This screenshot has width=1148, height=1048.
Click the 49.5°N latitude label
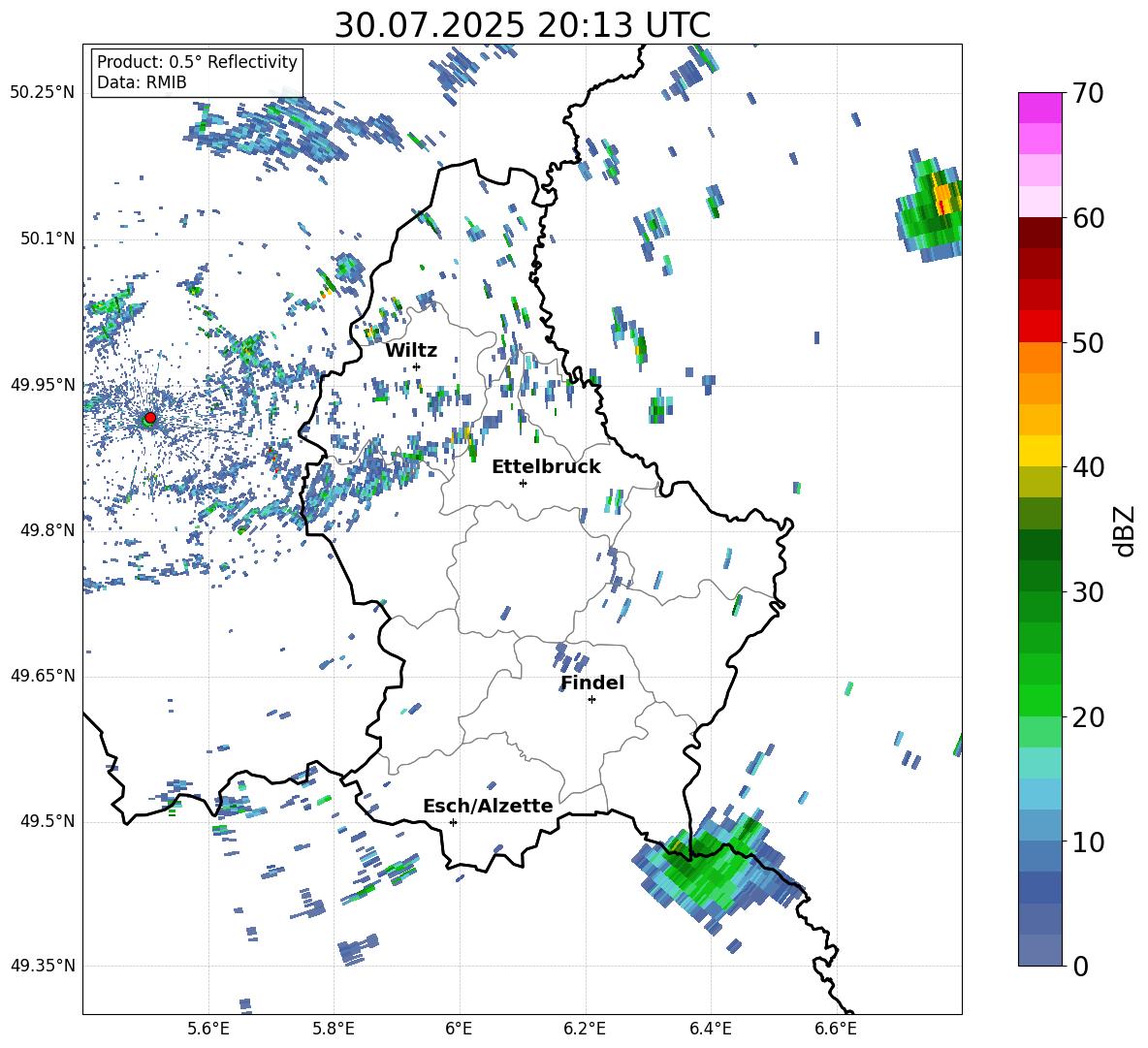point(47,821)
